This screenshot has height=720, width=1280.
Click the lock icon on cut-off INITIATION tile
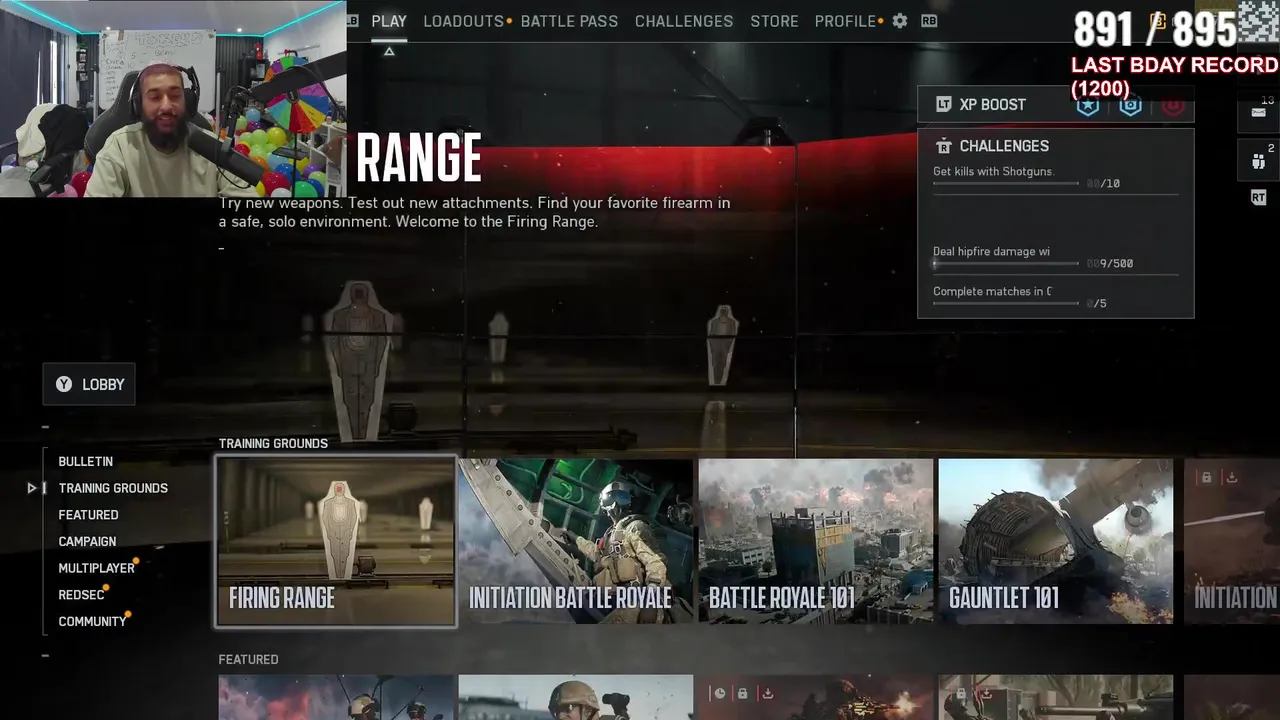1207,478
